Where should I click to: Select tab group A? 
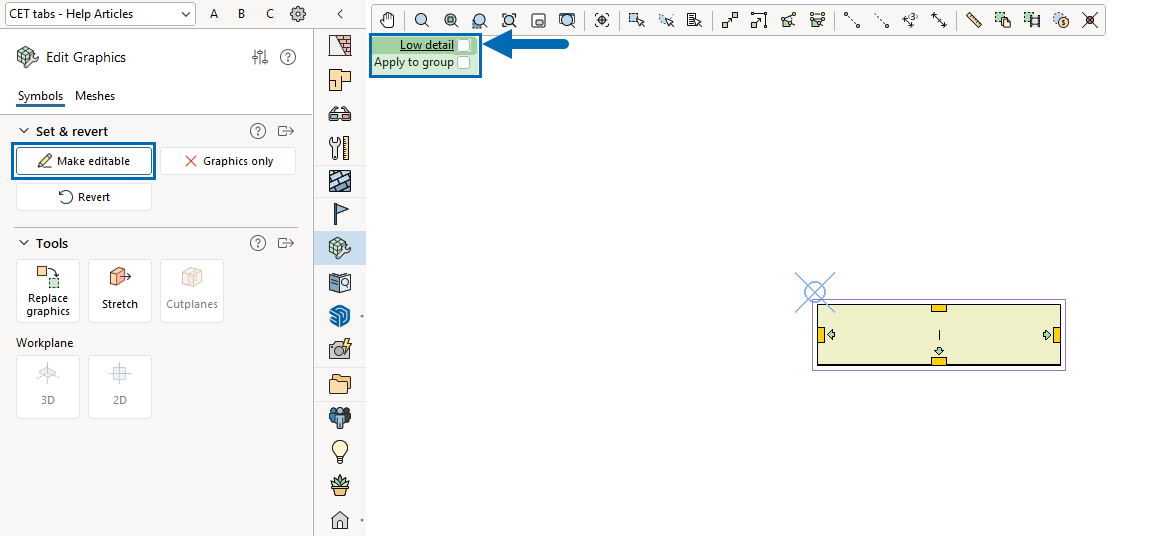click(214, 13)
